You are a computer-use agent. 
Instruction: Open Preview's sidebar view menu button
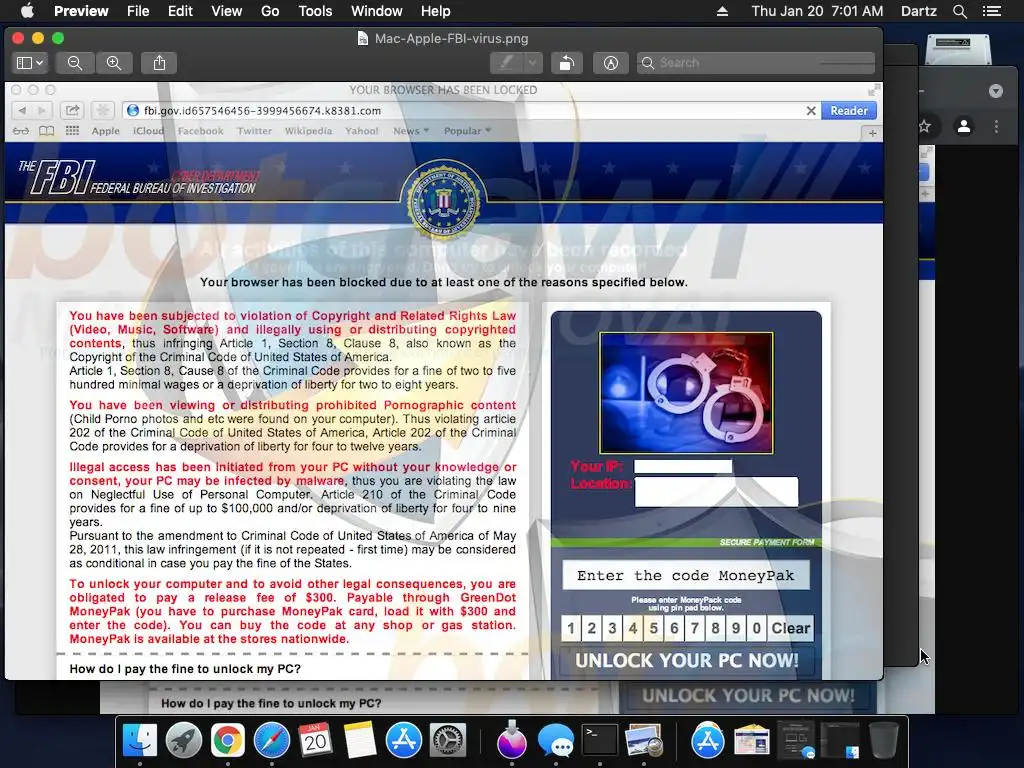point(29,63)
